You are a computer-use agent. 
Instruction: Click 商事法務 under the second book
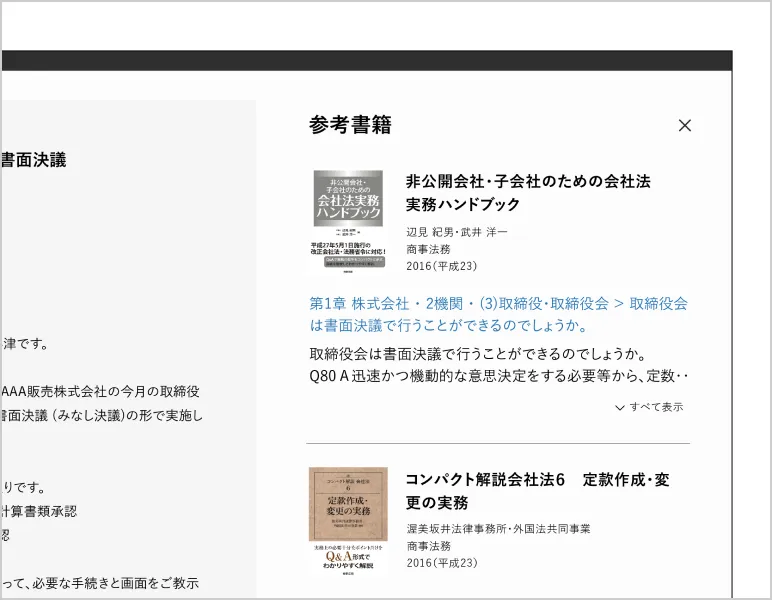[x=428, y=546]
